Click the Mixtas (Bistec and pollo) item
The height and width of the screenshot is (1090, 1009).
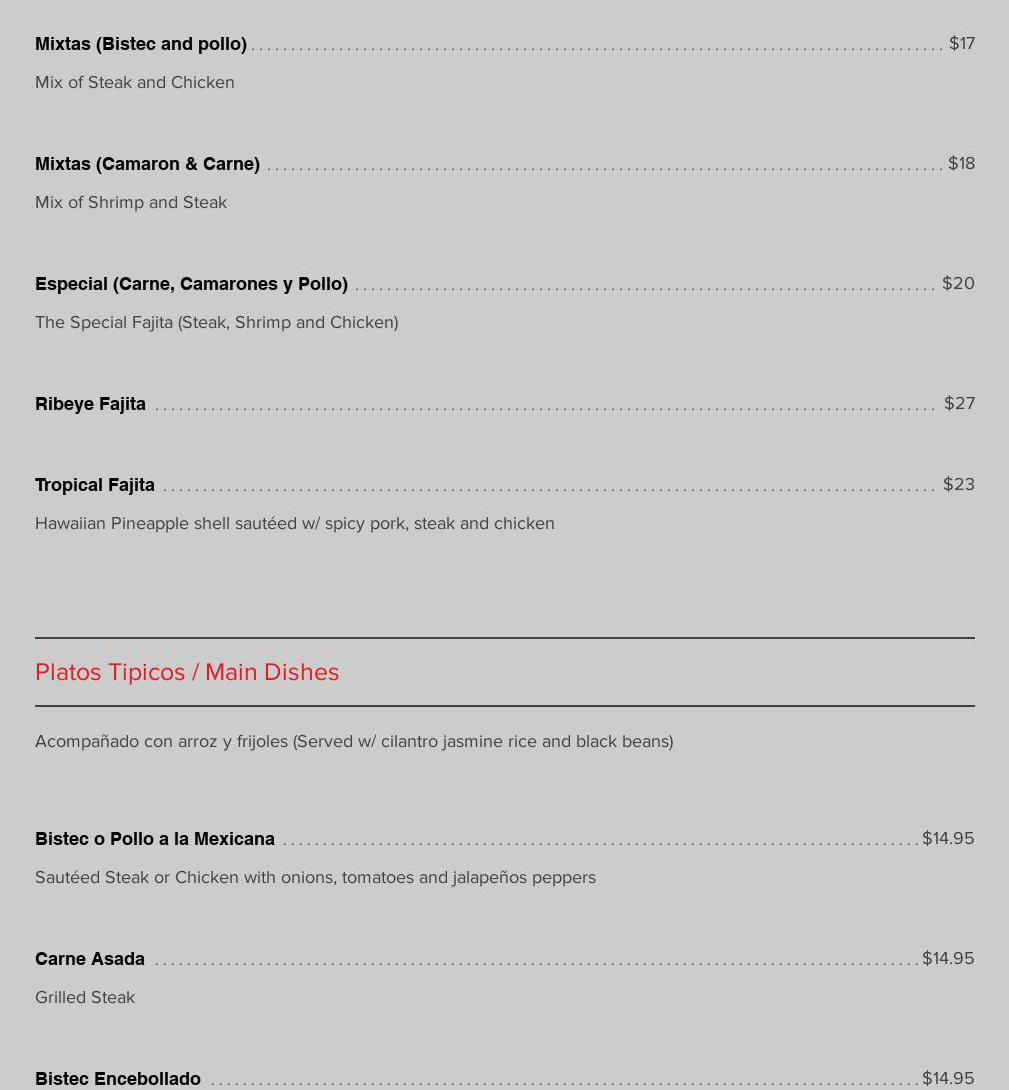coord(141,44)
